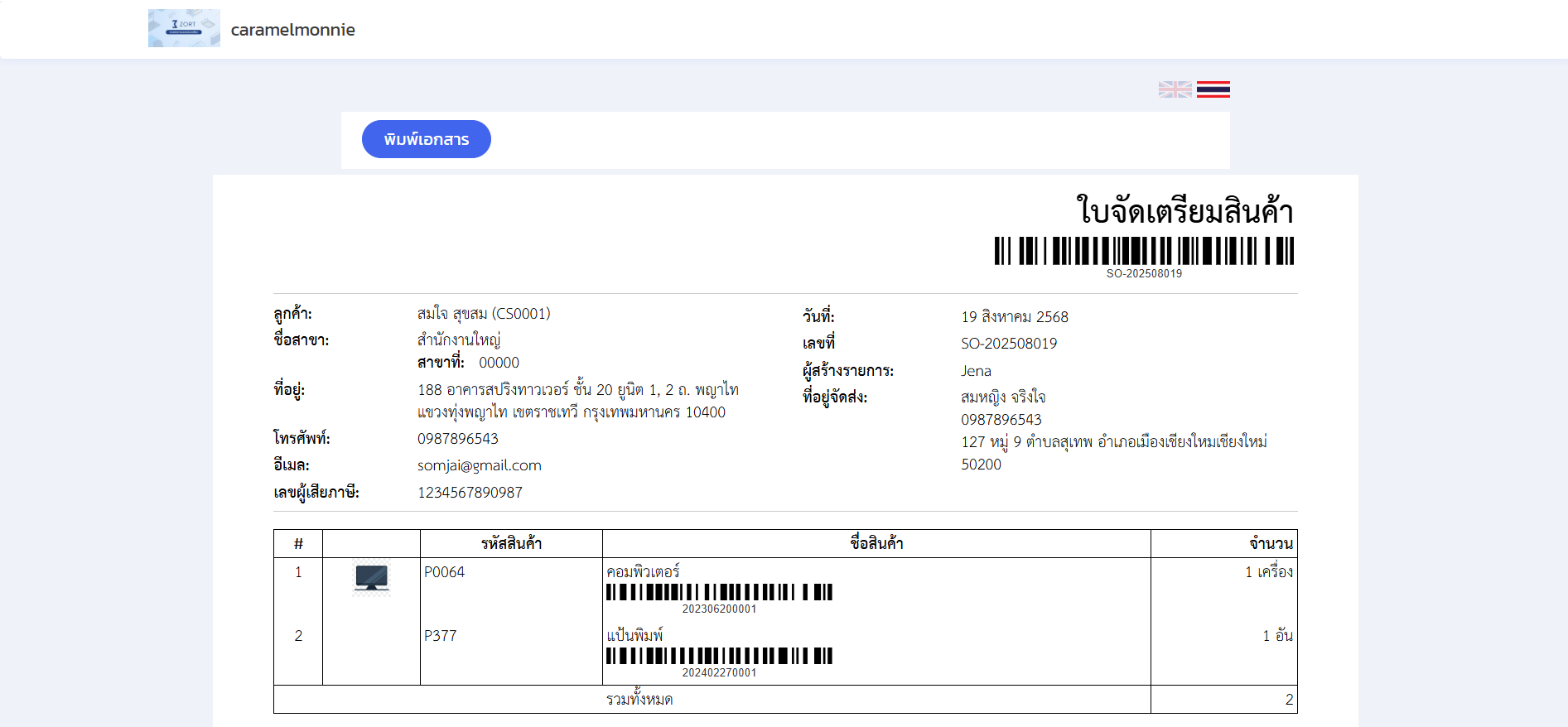Click product name แป้นพิมพ์
Viewport: 1568px width, 727px height.
coord(634,635)
